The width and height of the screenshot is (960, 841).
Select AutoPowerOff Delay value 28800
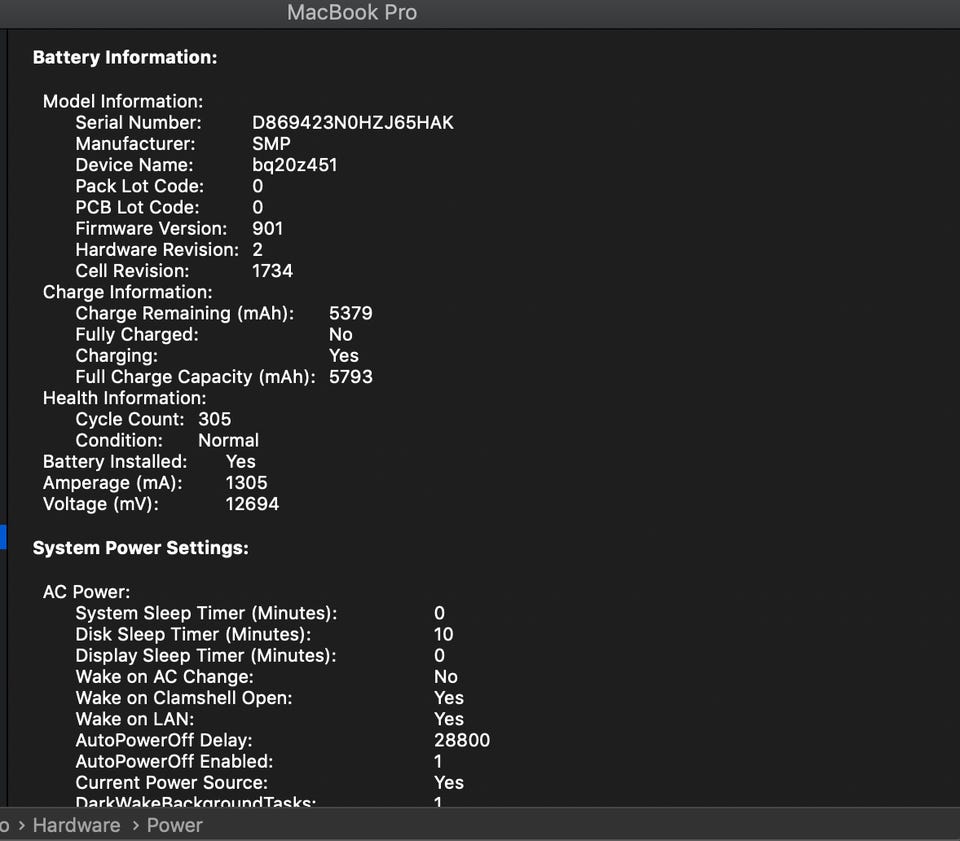[462, 741]
